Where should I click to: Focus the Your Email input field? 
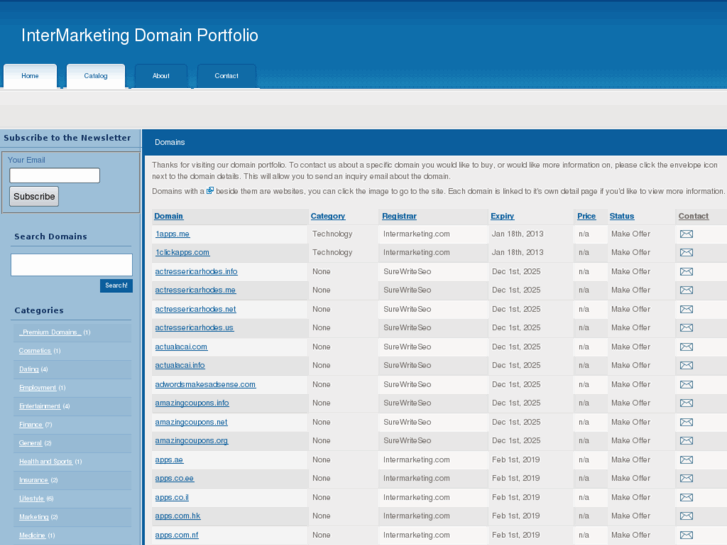coord(55,175)
